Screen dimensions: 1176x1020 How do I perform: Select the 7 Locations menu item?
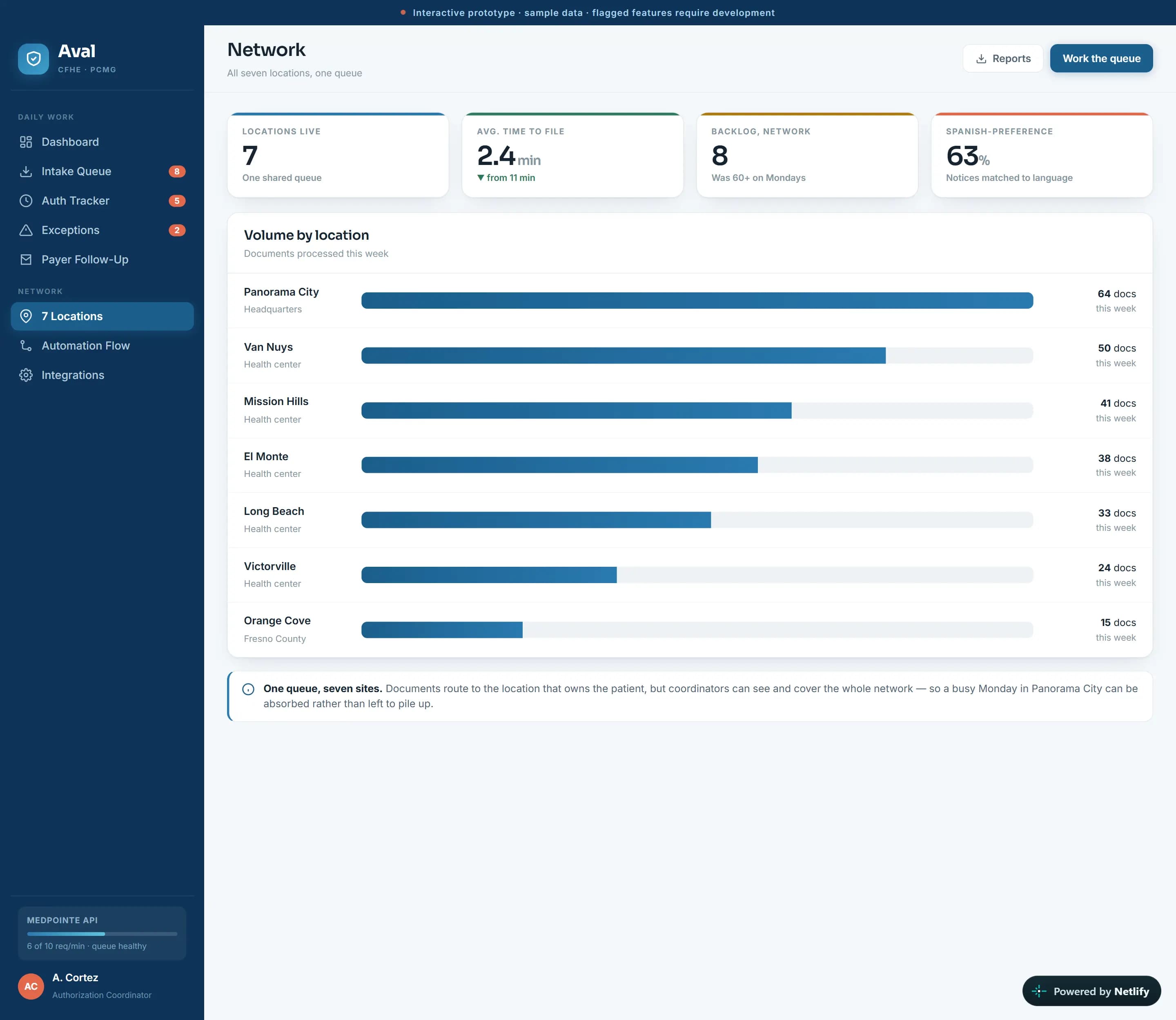click(x=102, y=316)
